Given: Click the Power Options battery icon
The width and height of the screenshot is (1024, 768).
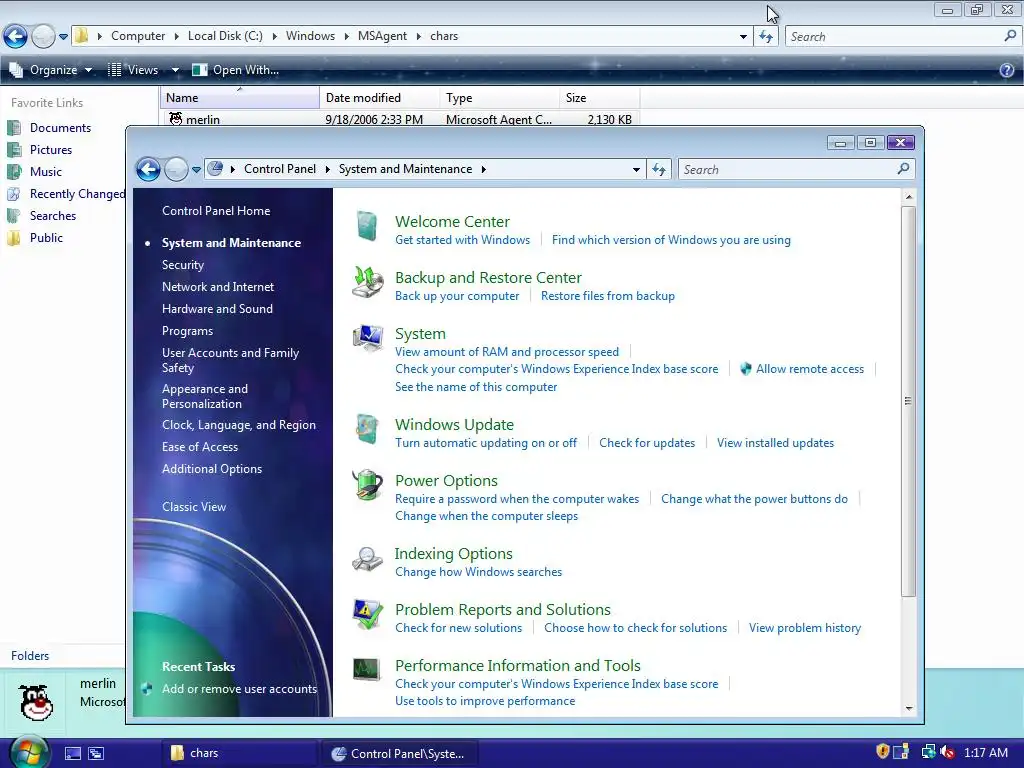Looking at the screenshot, I should tap(368, 485).
